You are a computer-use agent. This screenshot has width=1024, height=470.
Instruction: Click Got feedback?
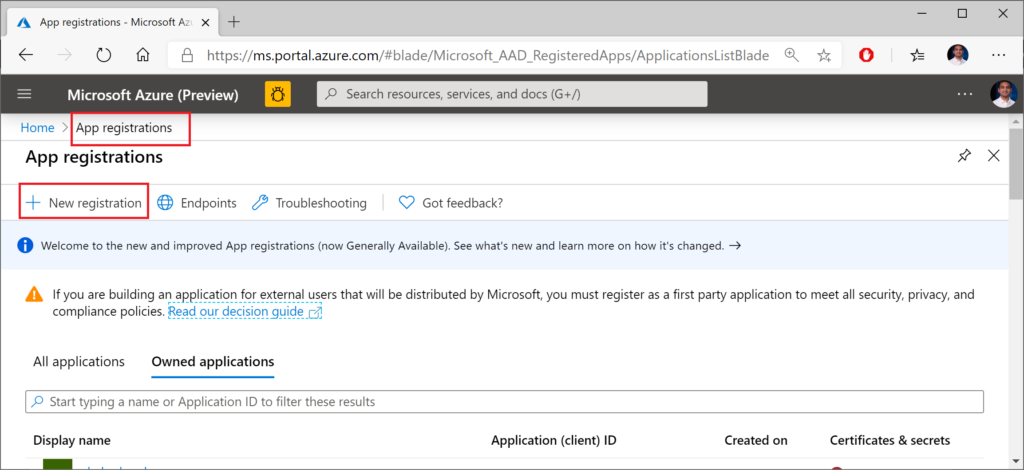[x=451, y=203]
